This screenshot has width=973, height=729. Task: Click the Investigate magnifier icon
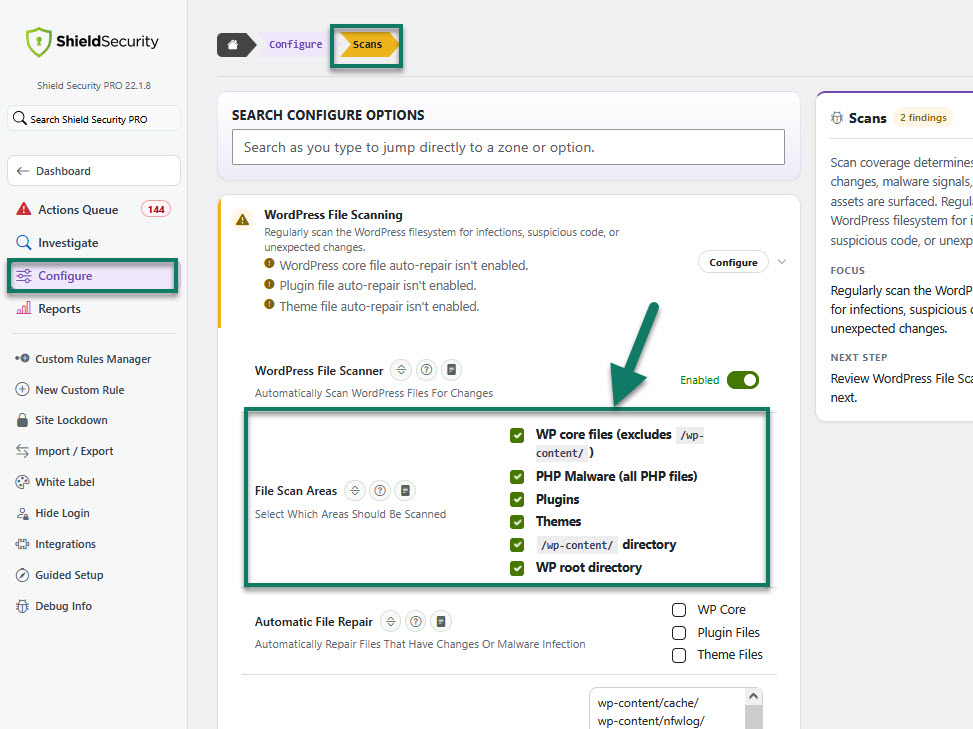[24, 243]
